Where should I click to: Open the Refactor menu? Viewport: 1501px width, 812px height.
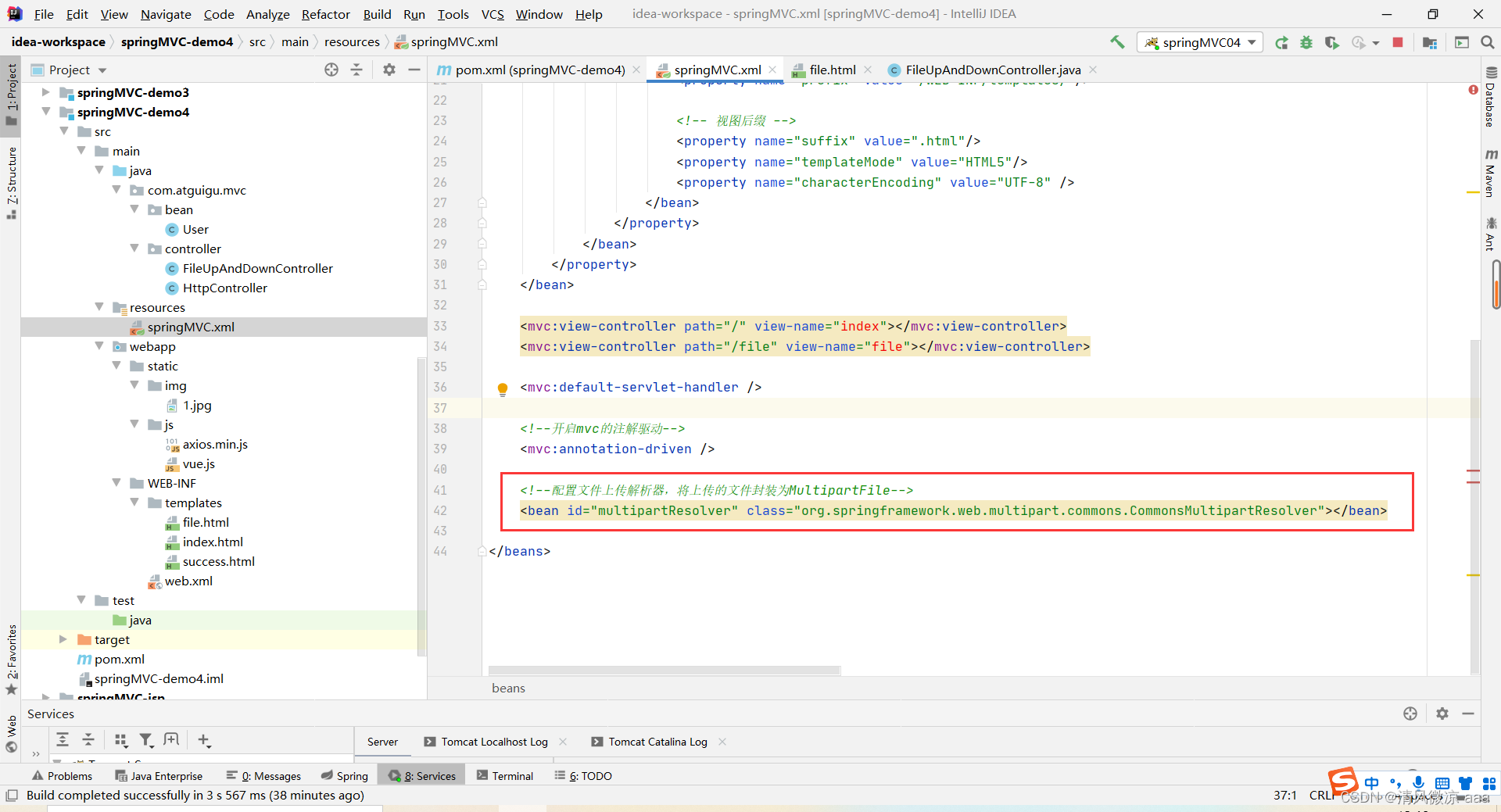[325, 14]
